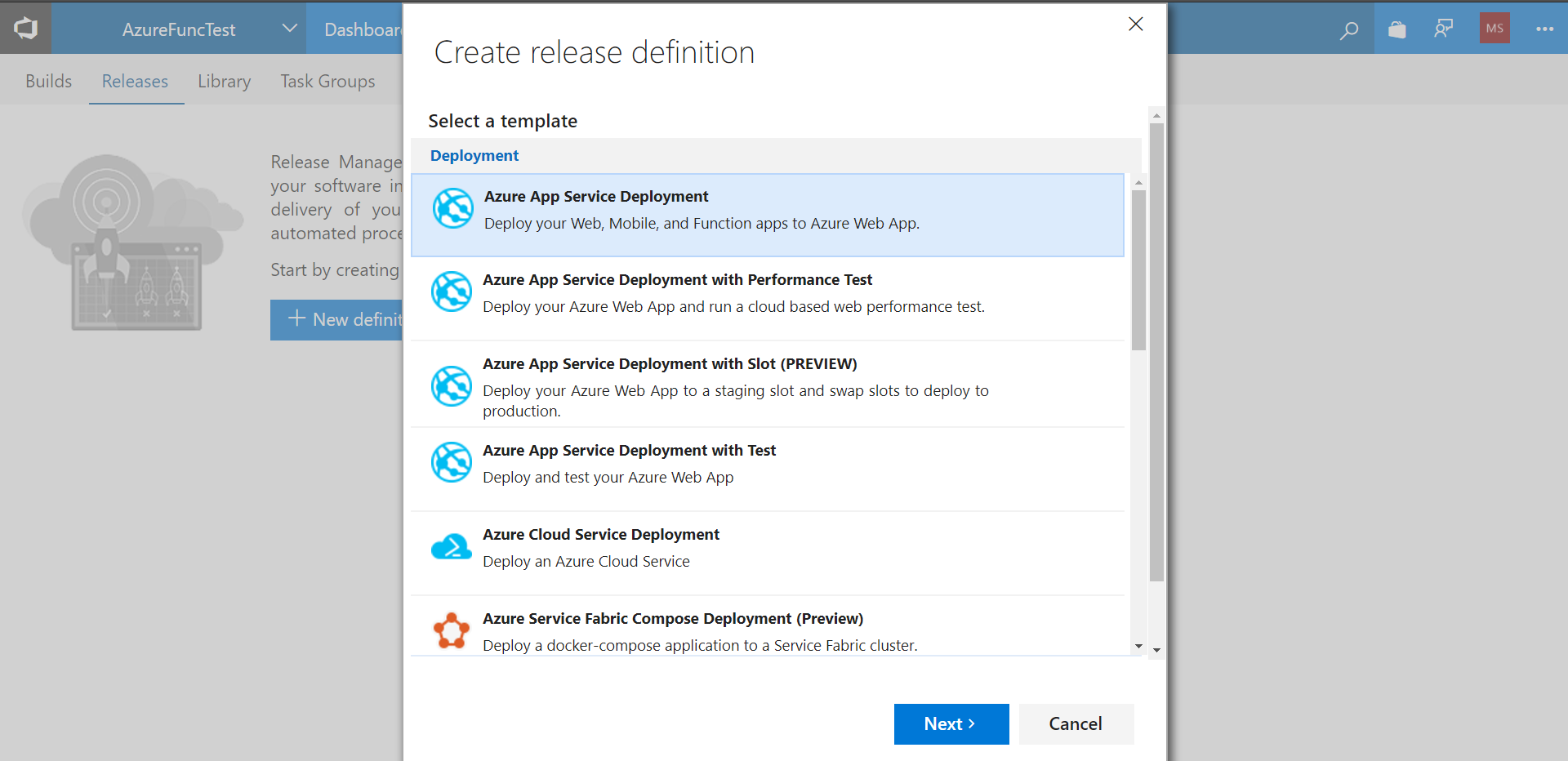Click the 'Select a template' heading
Screen dimensions: 1568x761
click(x=503, y=121)
